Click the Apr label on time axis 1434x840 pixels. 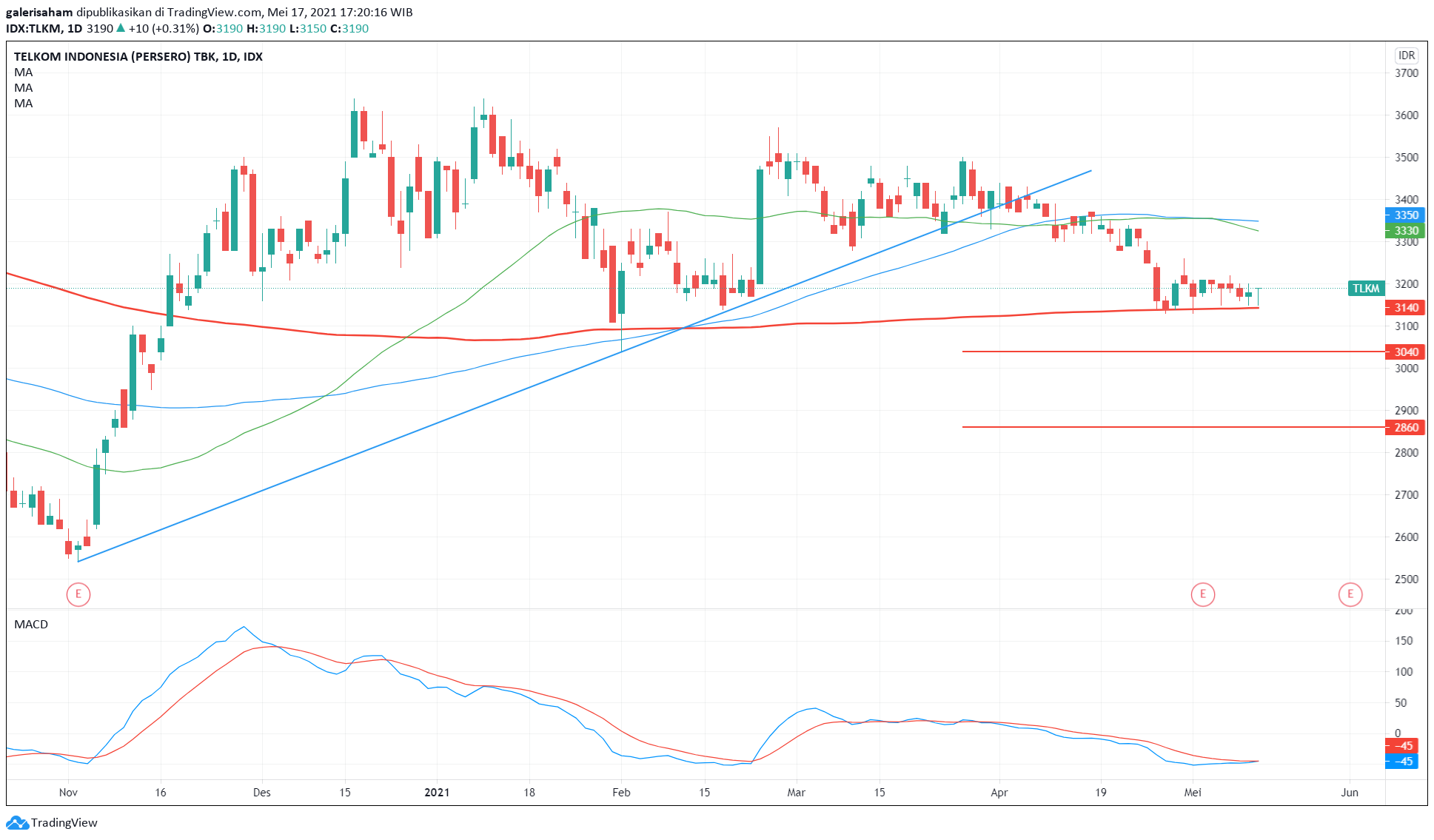999,793
